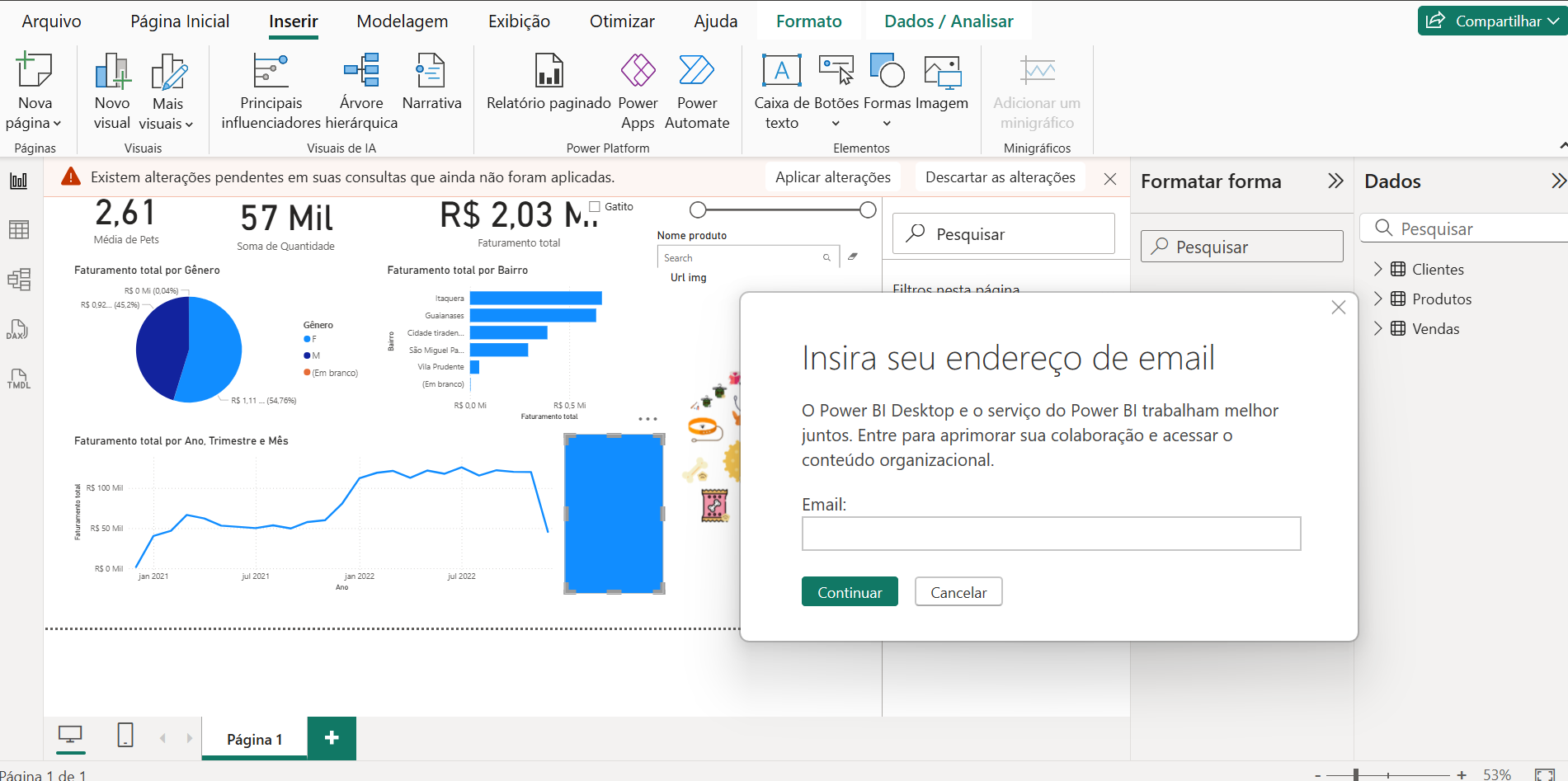The width and height of the screenshot is (1568, 781).
Task: Select the desktop layout view at bottom
Action: (x=70, y=736)
